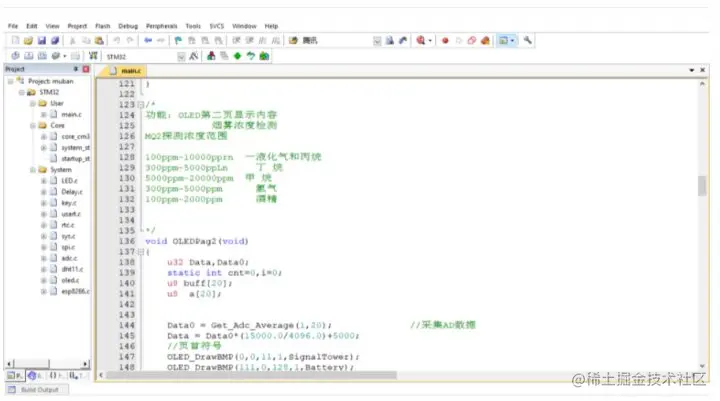Open the find text combo box dropdown
Viewport: 720px width, 401px height.
[x=377, y=41]
